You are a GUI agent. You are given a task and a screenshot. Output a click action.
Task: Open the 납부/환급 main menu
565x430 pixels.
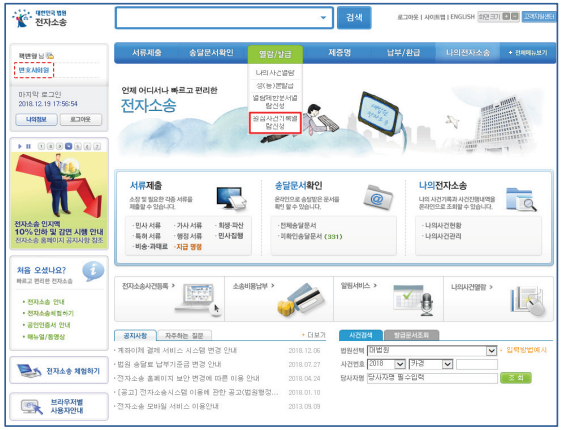403,53
